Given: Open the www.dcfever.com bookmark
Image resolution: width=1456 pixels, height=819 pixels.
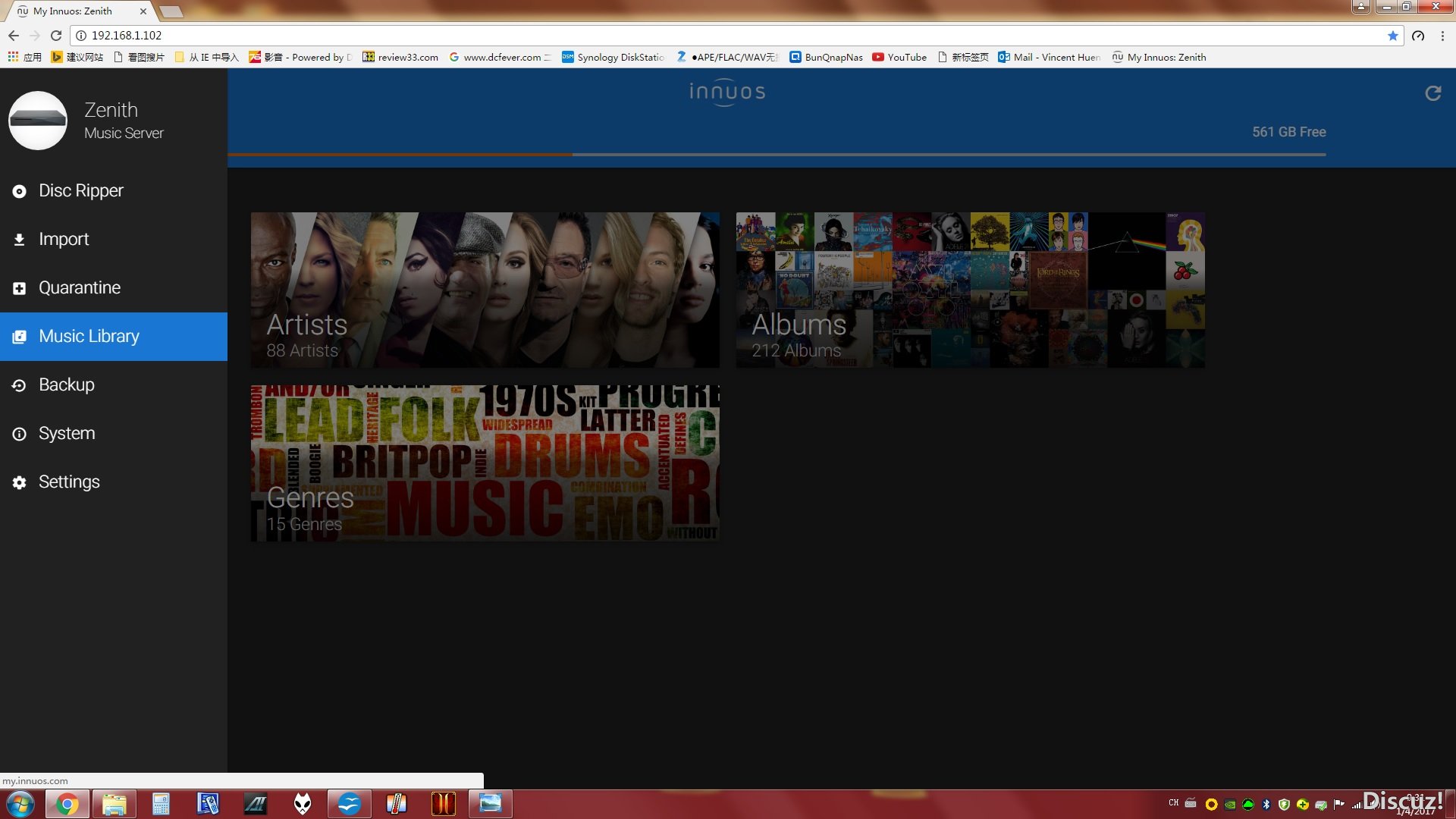Looking at the screenshot, I should [x=500, y=57].
